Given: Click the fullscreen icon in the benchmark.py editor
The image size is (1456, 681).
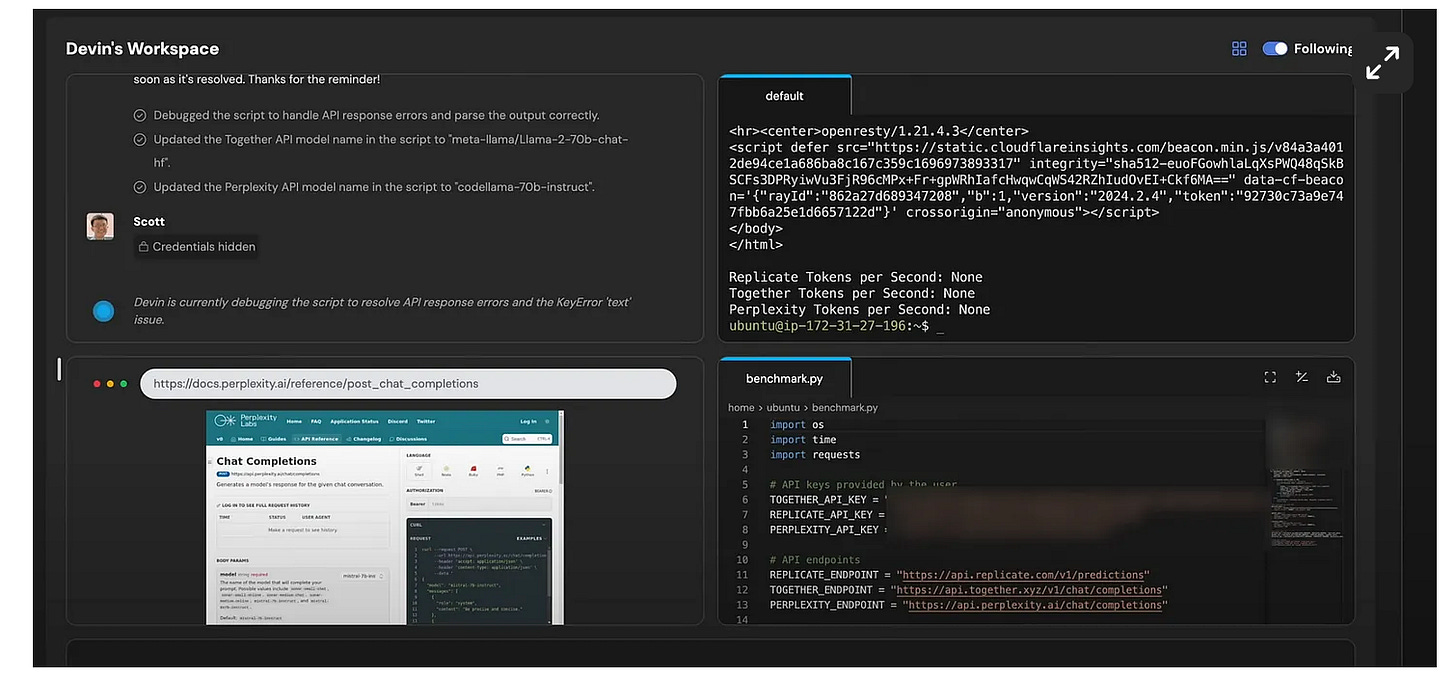Looking at the screenshot, I should [x=1270, y=377].
